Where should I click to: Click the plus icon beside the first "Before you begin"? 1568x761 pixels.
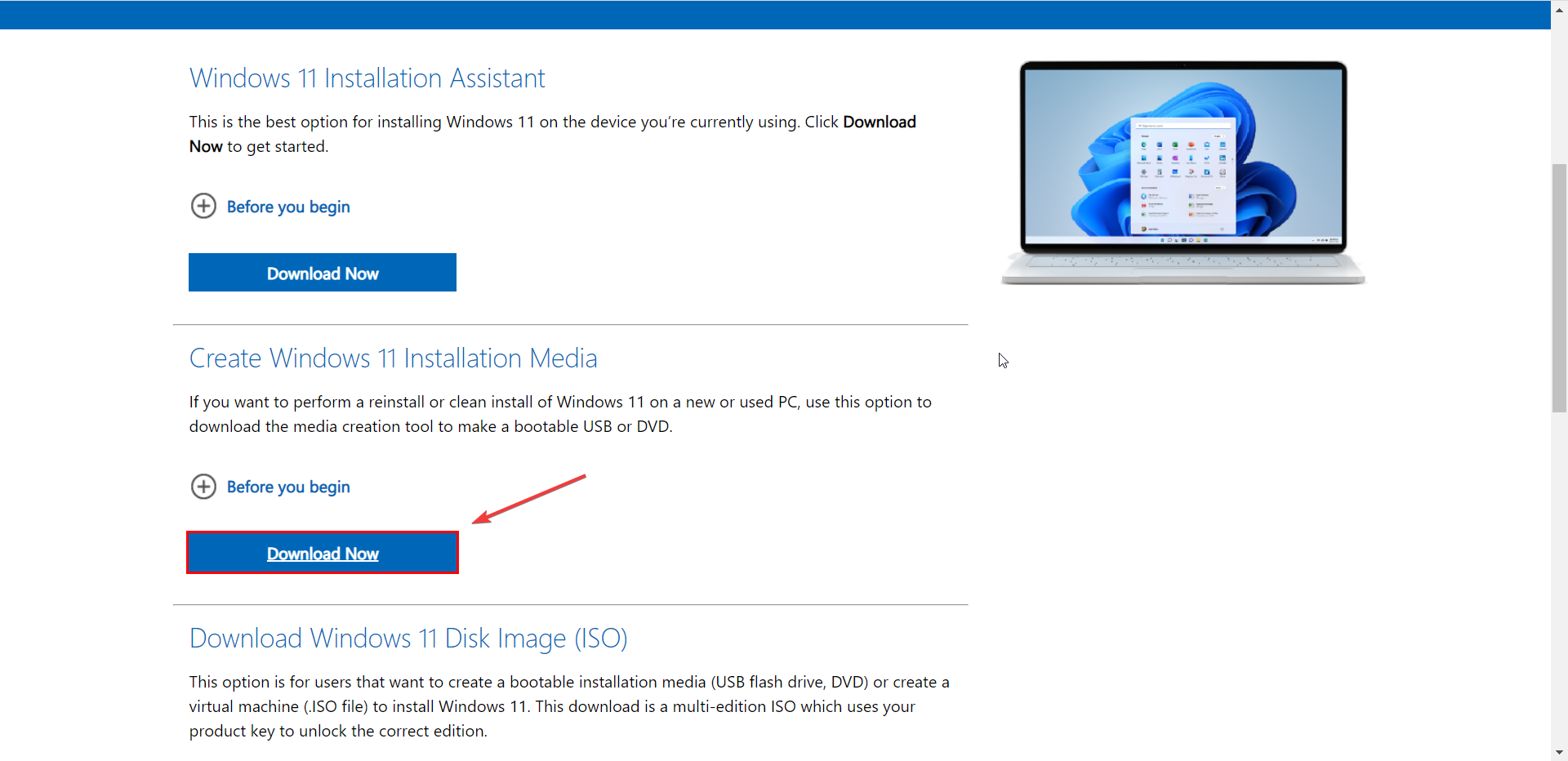tap(203, 206)
